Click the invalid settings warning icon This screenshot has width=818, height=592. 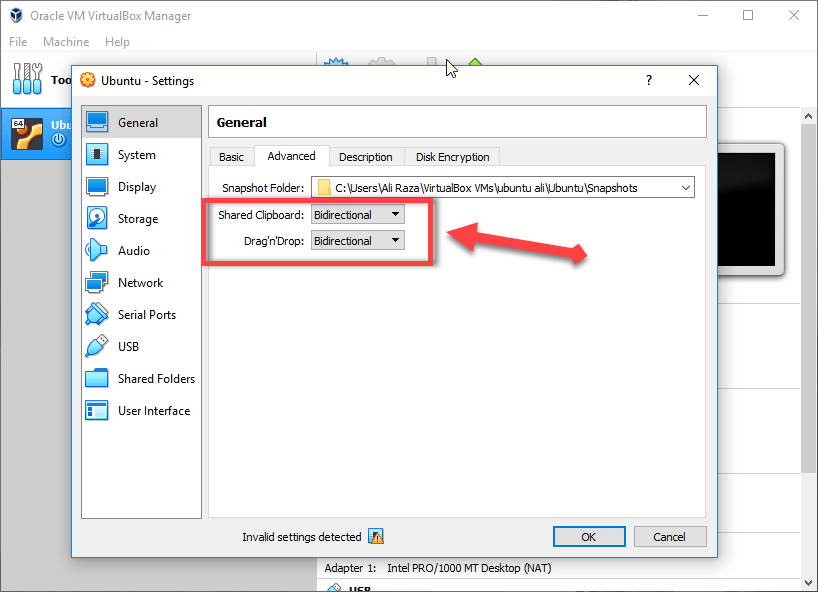pyautogui.click(x=376, y=537)
